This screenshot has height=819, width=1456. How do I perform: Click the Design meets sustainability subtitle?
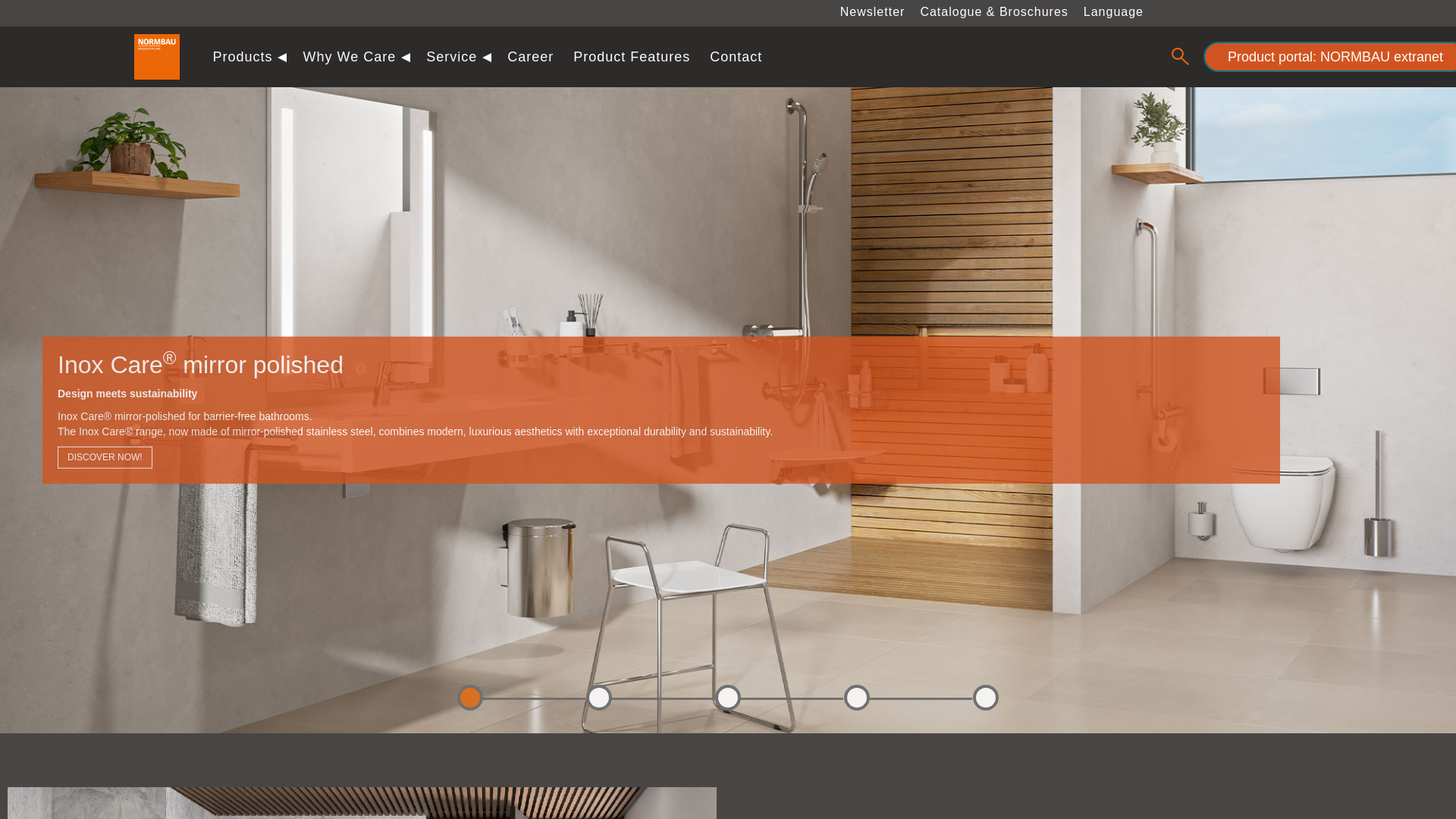pyautogui.click(x=127, y=394)
